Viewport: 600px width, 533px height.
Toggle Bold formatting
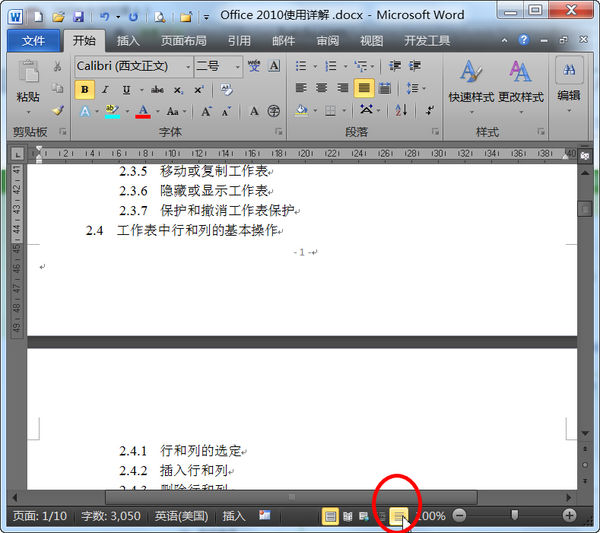[x=85, y=90]
